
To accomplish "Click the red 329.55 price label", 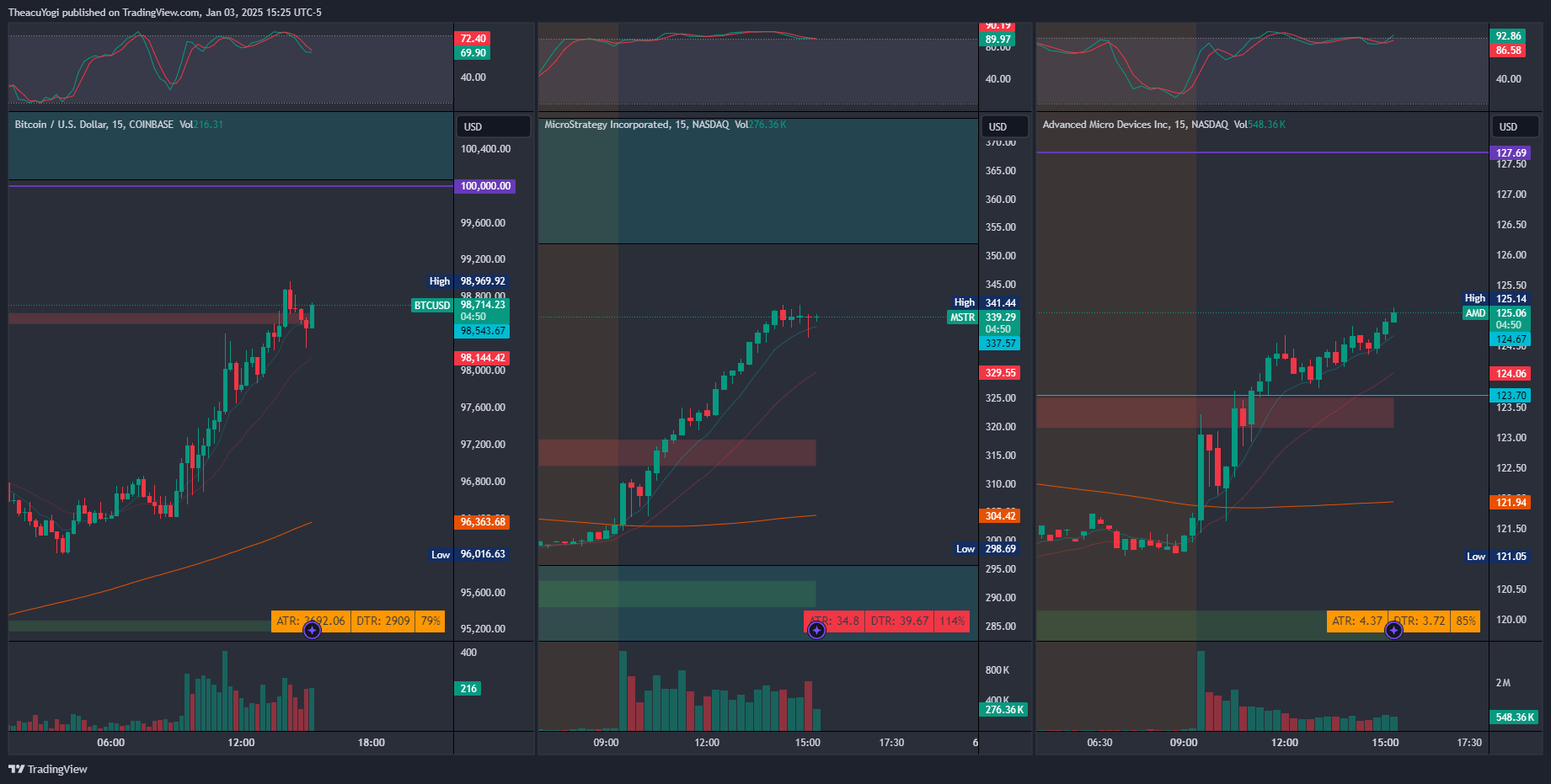I will 1000,373.
